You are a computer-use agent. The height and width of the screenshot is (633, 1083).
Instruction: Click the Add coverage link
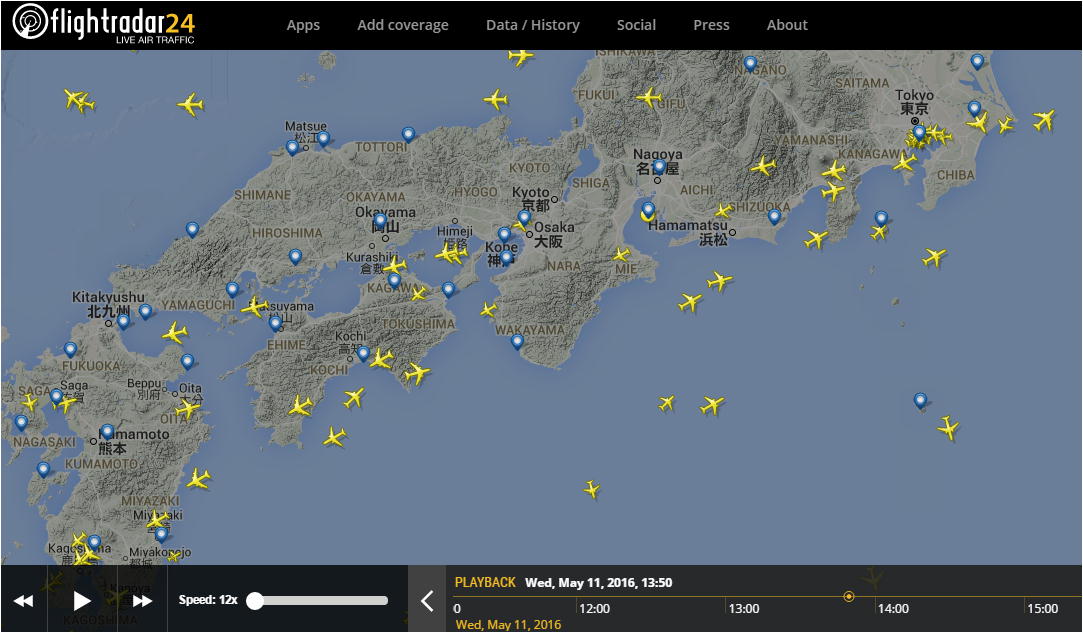(402, 25)
